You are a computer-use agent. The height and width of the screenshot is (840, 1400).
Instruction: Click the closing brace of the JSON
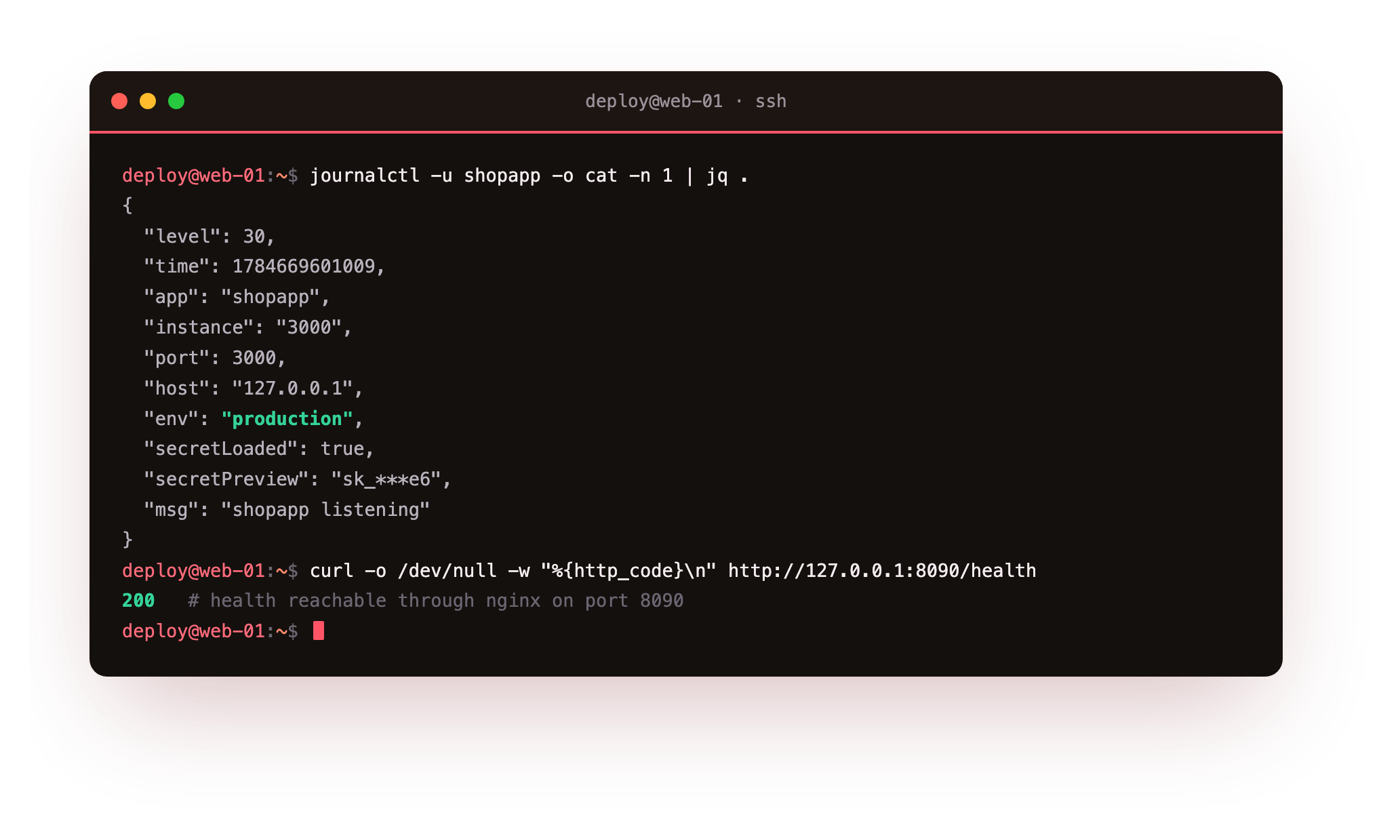127,540
